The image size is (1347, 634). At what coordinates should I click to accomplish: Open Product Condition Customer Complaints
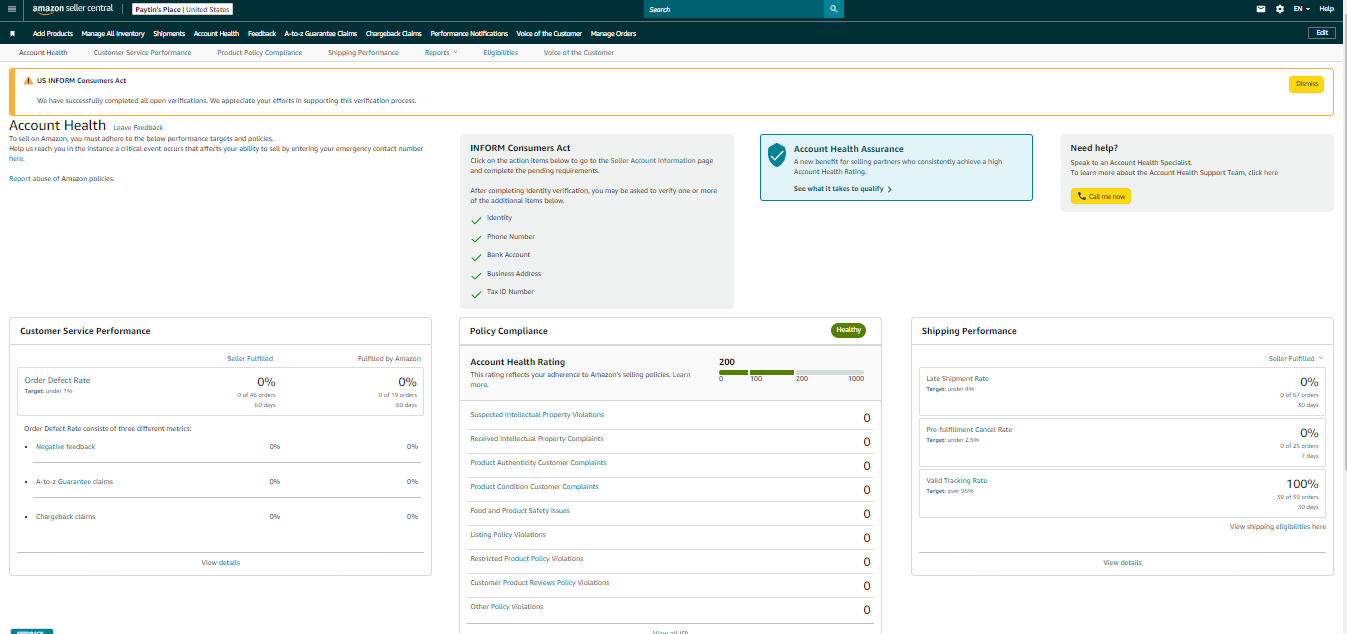(x=534, y=487)
